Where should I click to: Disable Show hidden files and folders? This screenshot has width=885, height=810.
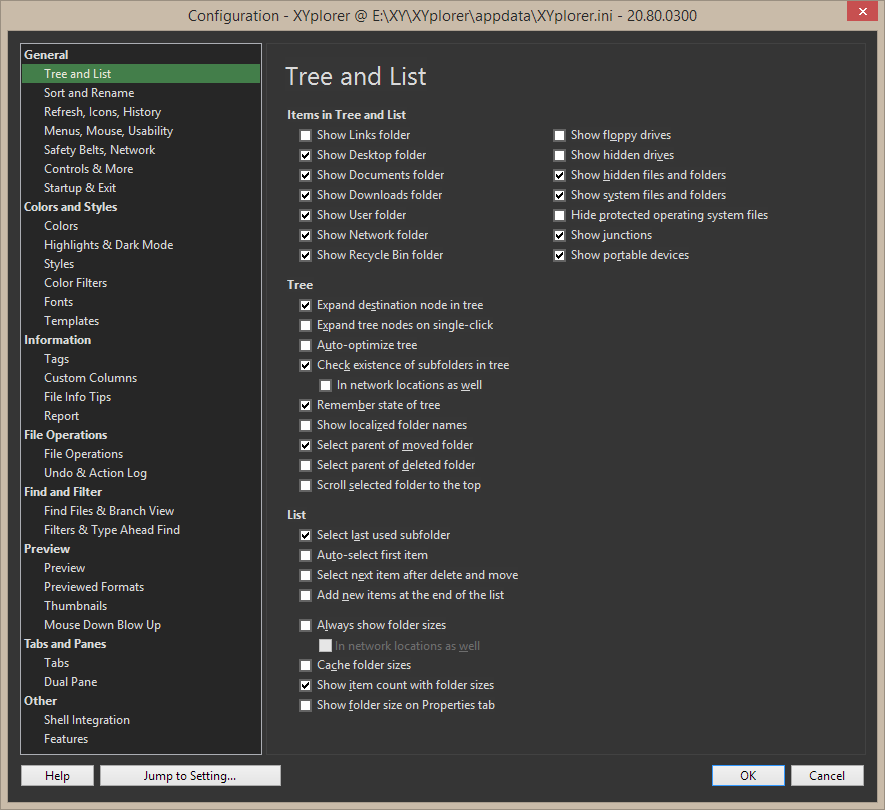(x=559, y=174)
